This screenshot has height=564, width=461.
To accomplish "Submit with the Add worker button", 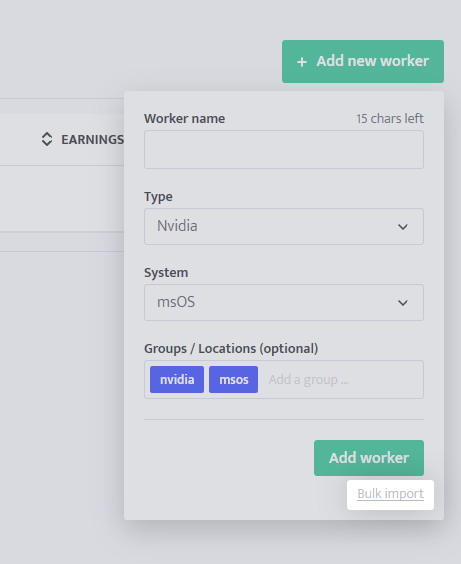I will (369, 458).
